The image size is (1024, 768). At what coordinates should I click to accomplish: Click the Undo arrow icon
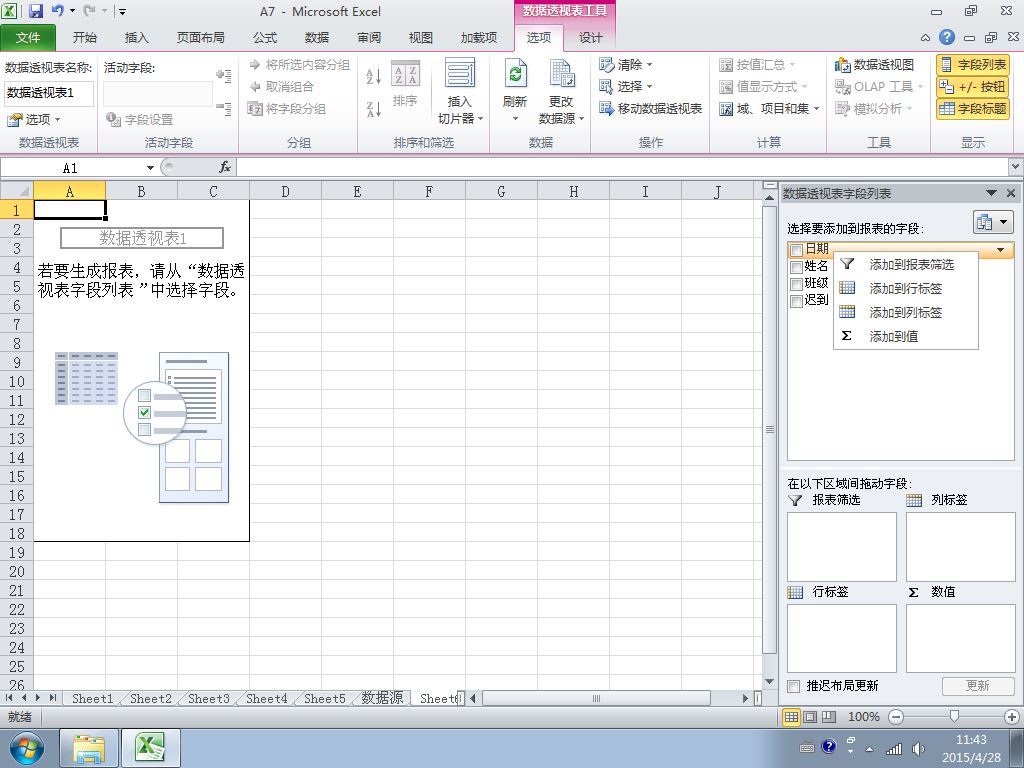57,11
